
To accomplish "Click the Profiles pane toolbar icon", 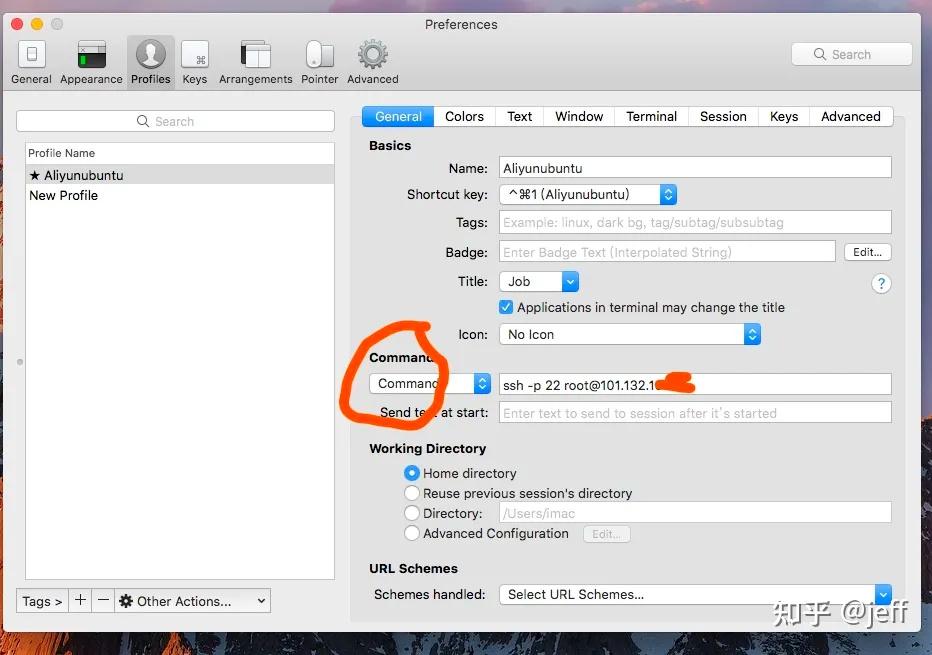I will pos(150,55).
